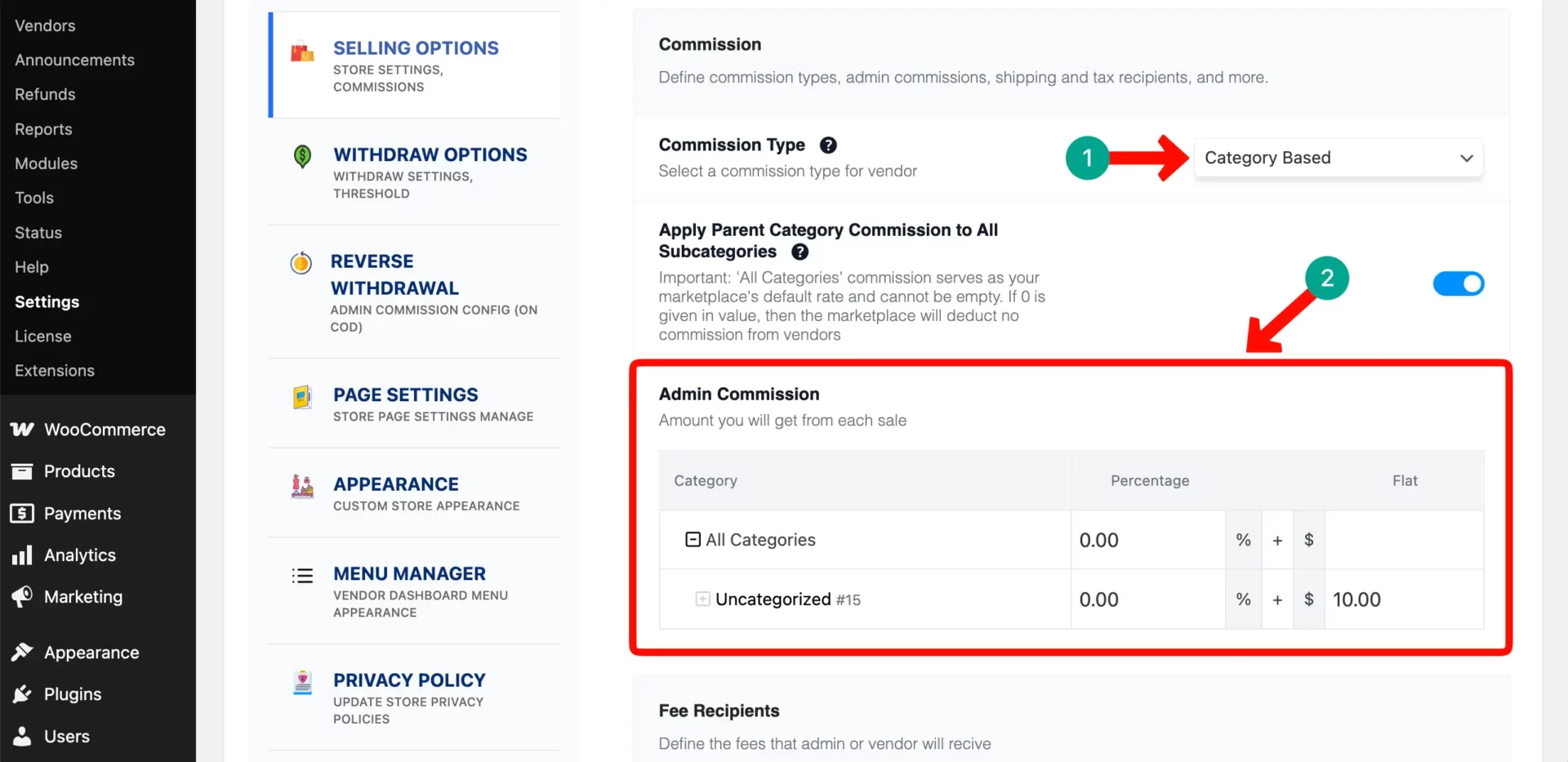Open the Commission Type Category Based dropdown
The image size is (1568, 762).
(1339, 158)
